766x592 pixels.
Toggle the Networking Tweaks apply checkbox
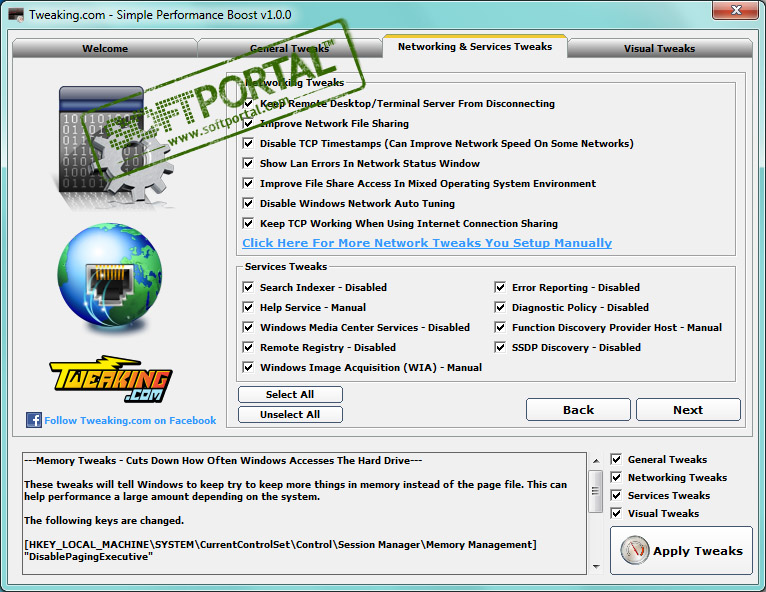point(617,477)
